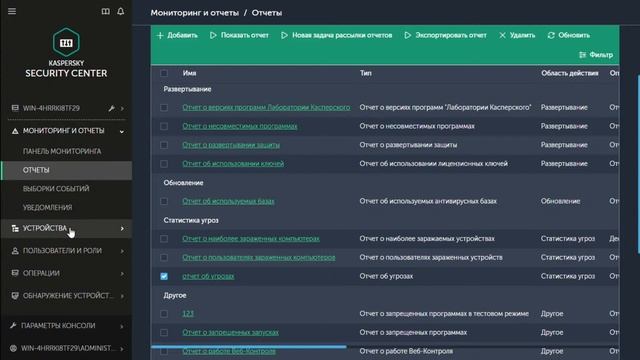The width and height of the screenshot is (640, 360).
Task: Check the box for Отчет о несовместимых программах
Action: coord(164,126)
